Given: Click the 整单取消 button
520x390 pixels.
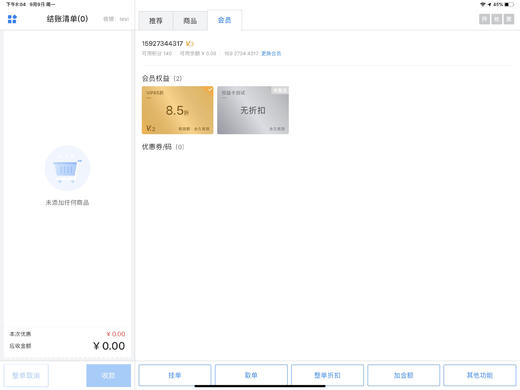Looking at the screenshot, I should [26, 375].
